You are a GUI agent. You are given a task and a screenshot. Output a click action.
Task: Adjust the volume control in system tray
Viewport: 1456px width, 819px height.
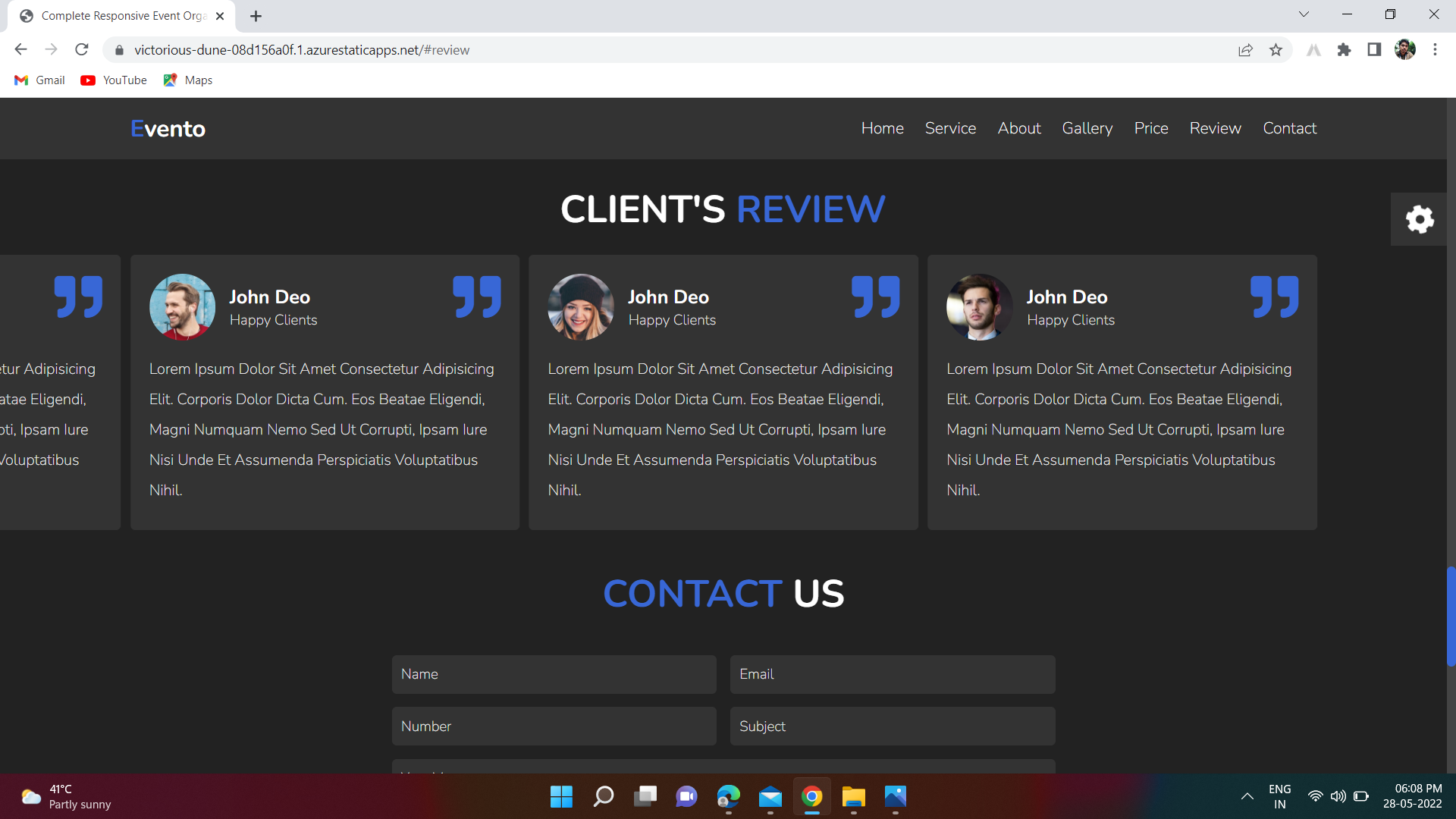1338,796
